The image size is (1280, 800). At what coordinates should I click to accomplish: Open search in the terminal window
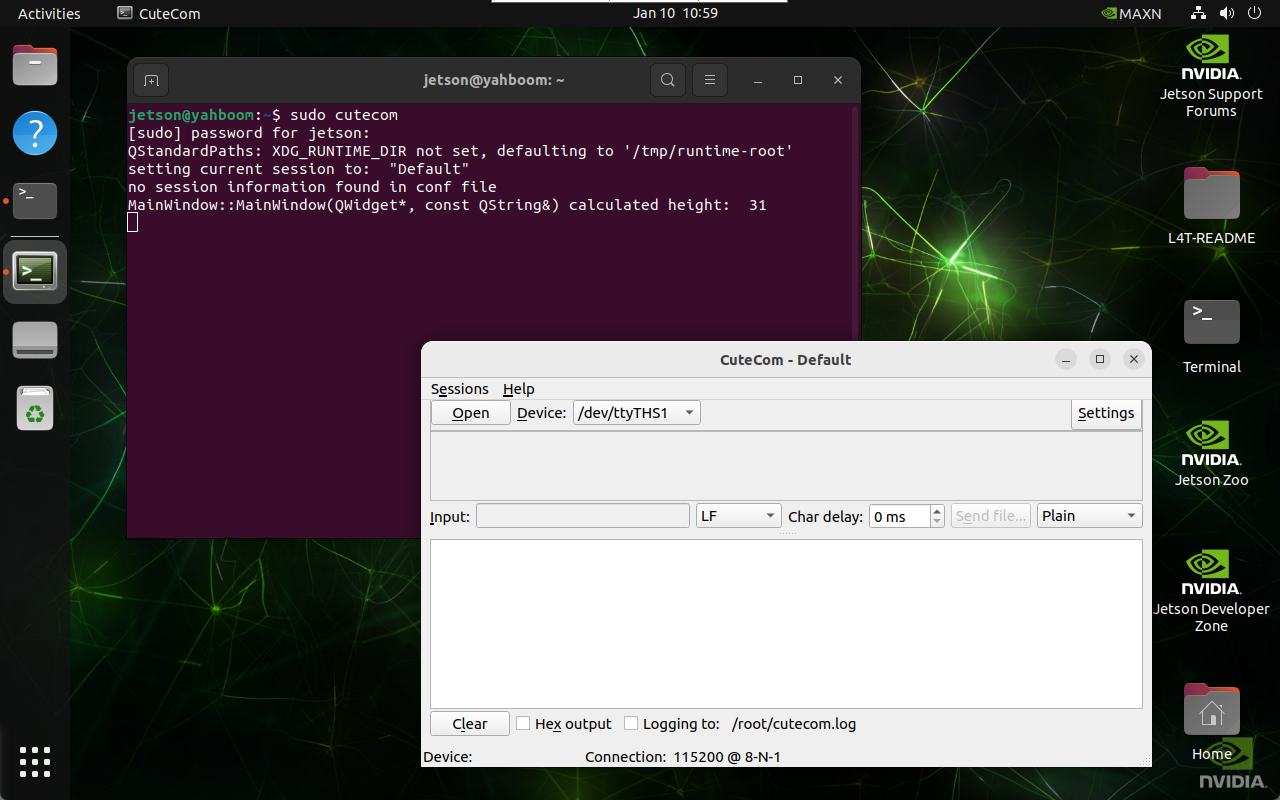pos(668,80)
